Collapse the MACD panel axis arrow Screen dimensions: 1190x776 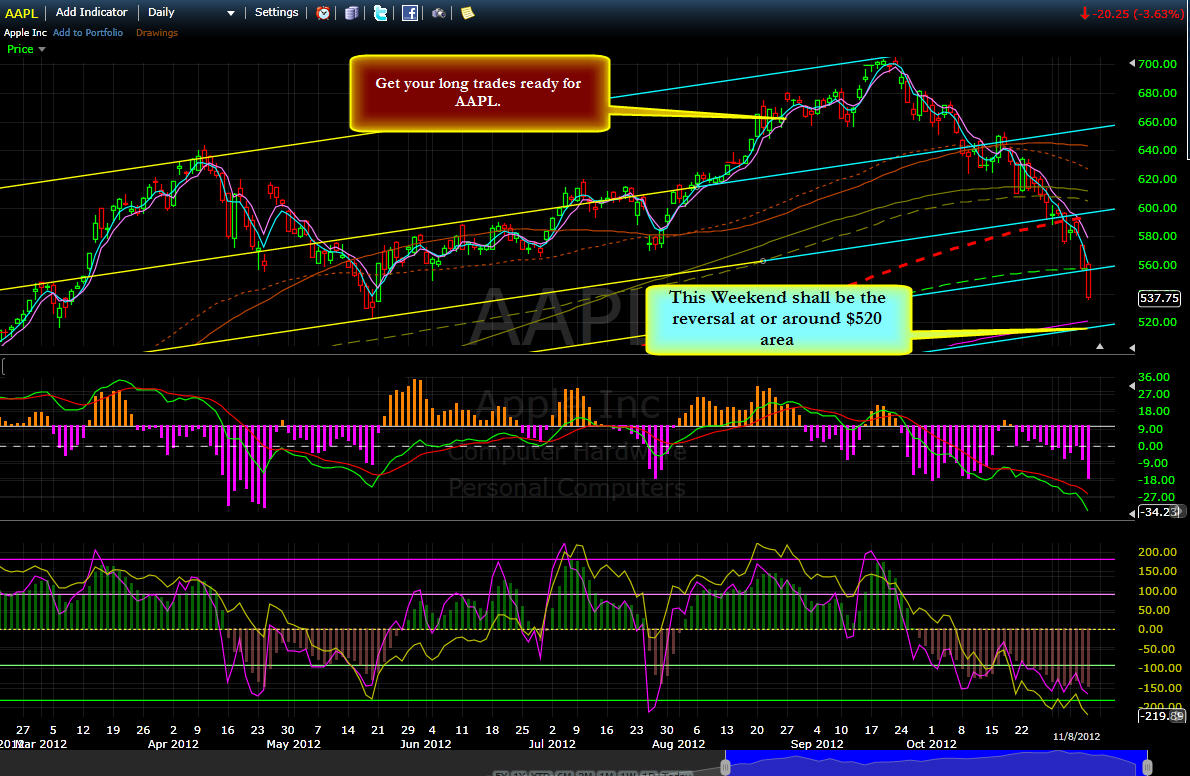click(1132, 386)
